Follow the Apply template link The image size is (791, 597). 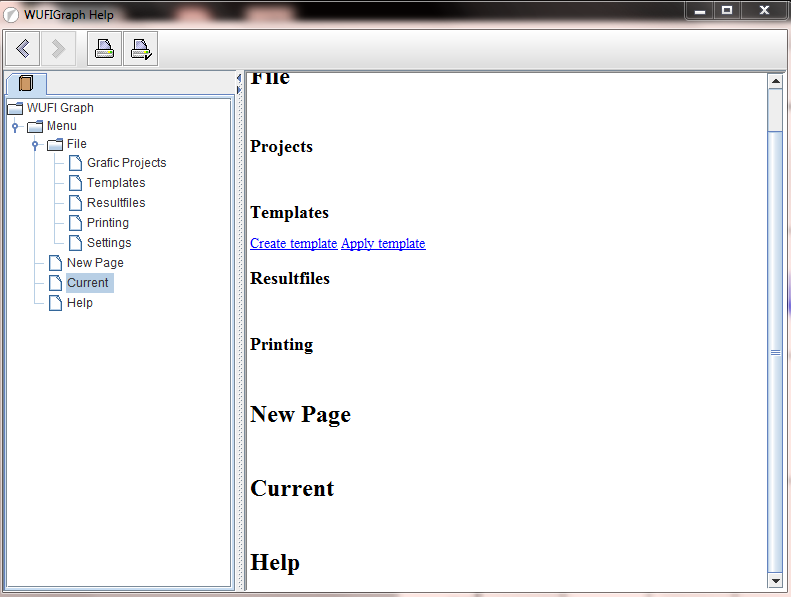click(383, 244)
